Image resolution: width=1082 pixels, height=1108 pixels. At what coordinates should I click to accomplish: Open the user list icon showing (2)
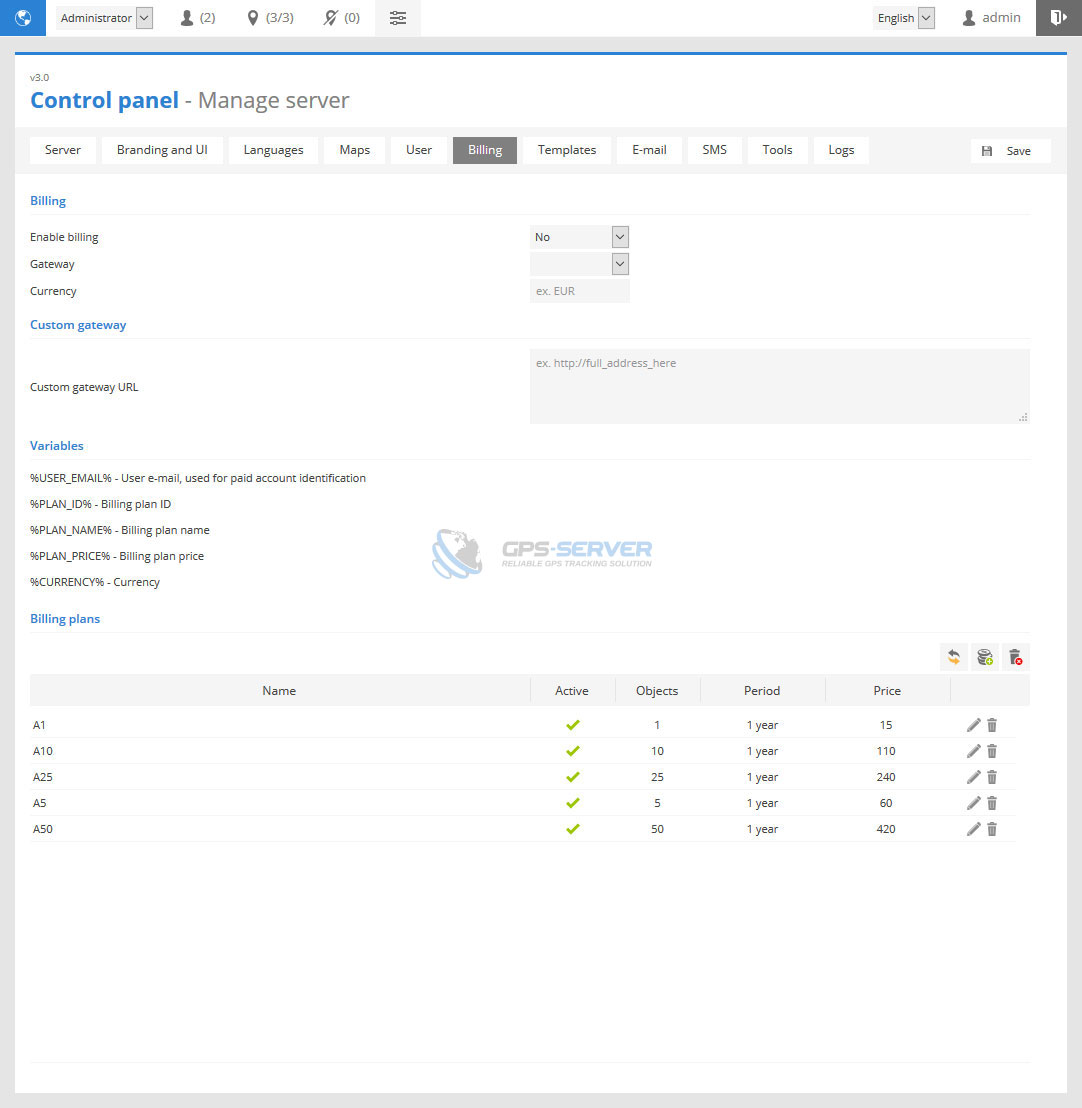(x=197, y=18)
